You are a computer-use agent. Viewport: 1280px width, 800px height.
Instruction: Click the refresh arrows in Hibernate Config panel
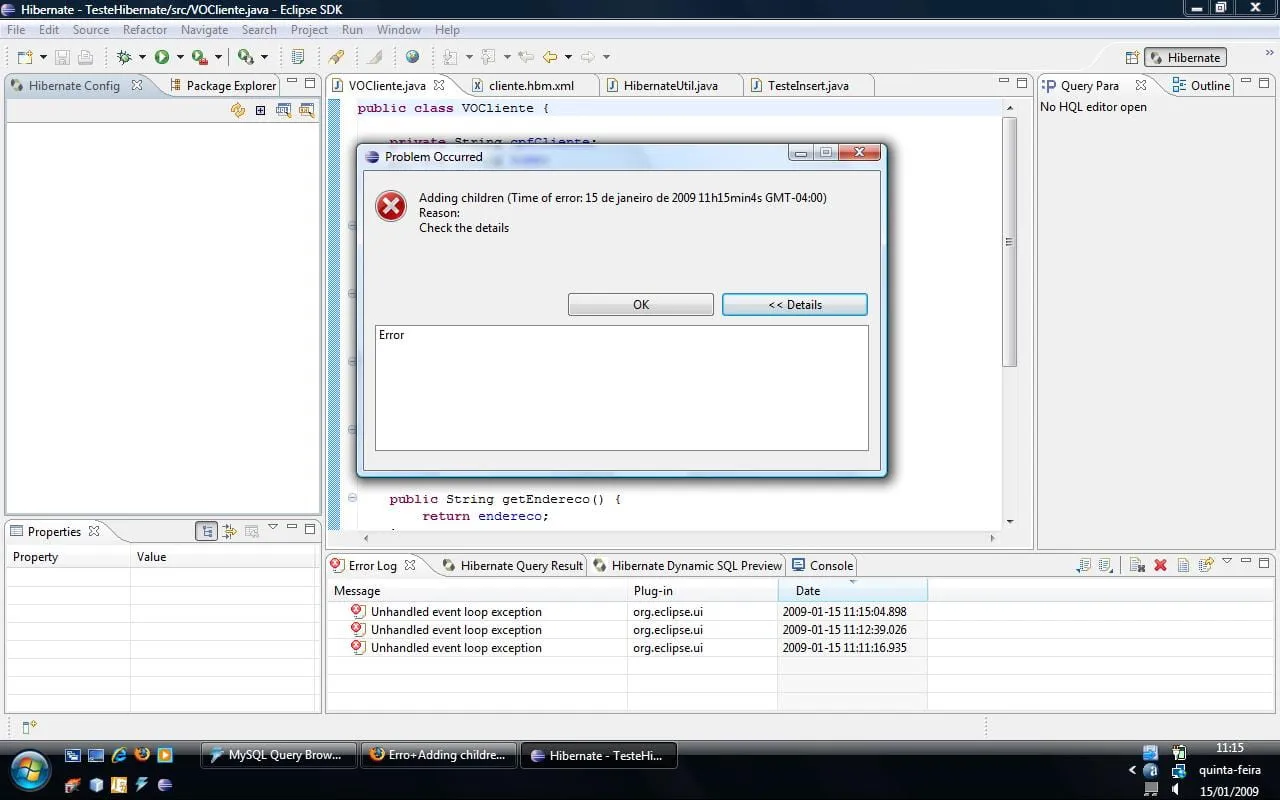tap(238, 110)
